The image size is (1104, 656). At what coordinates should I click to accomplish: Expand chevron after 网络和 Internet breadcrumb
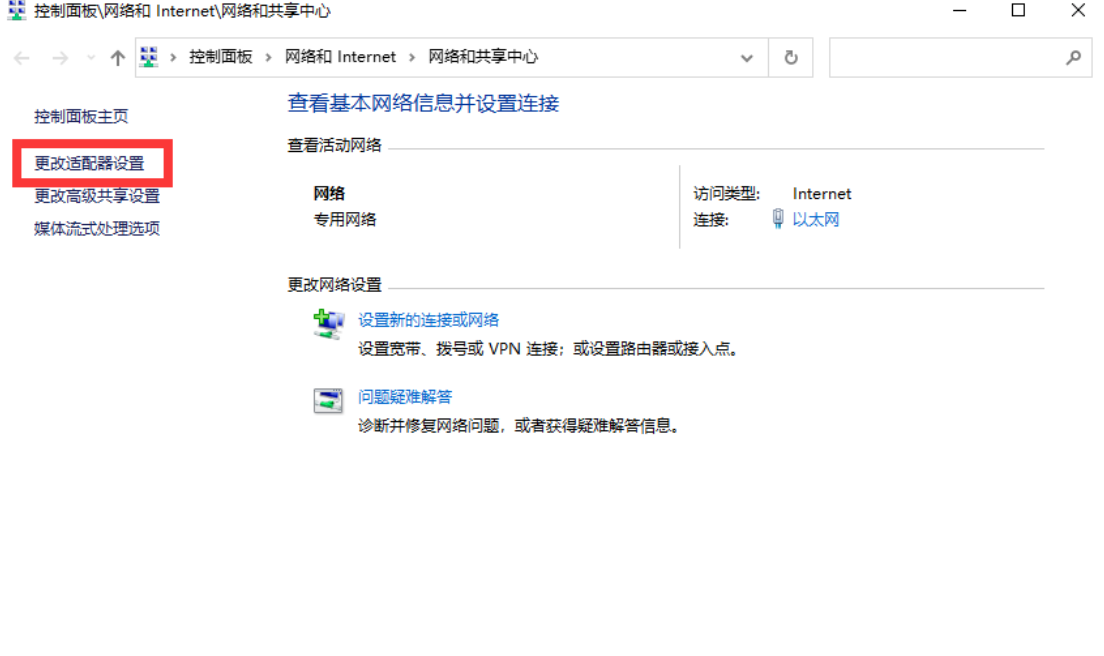click(412, 58)
